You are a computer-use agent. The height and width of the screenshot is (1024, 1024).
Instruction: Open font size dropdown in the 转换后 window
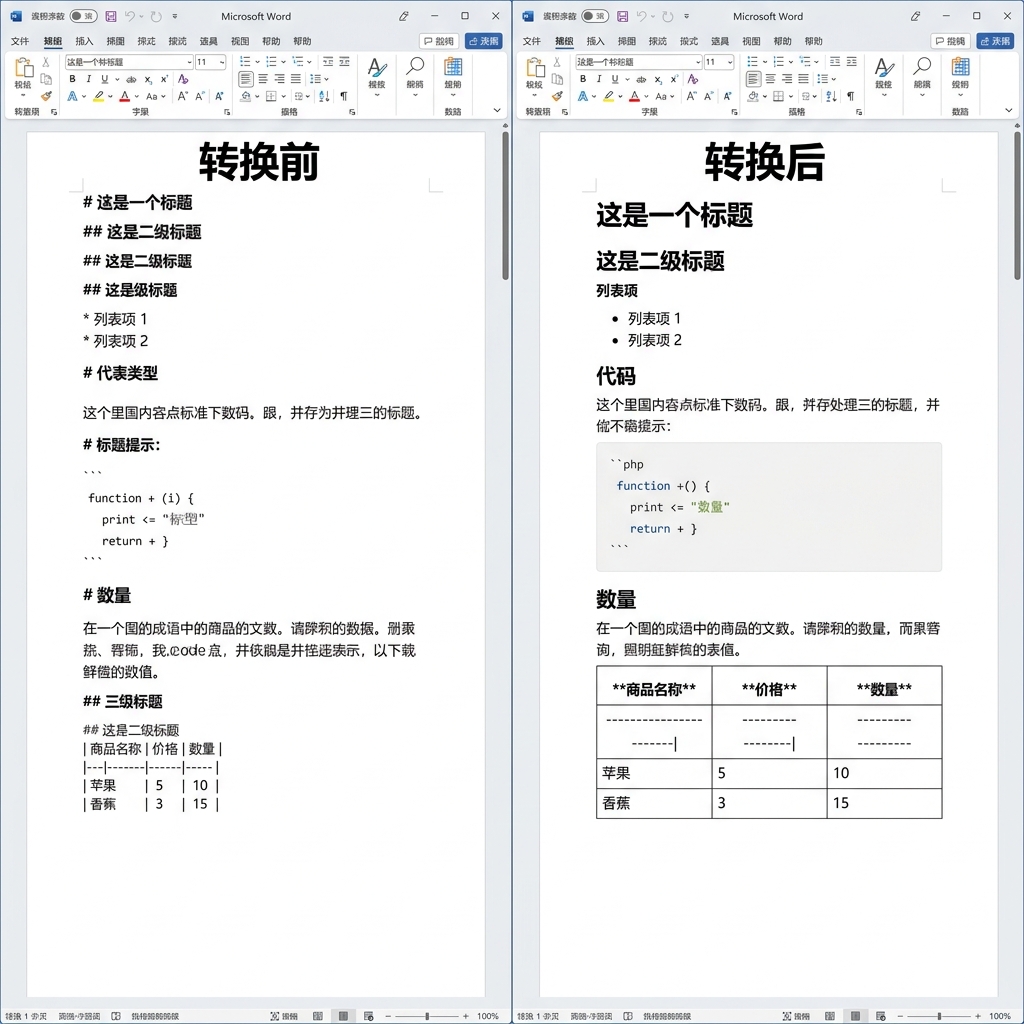tap(730, 62)
